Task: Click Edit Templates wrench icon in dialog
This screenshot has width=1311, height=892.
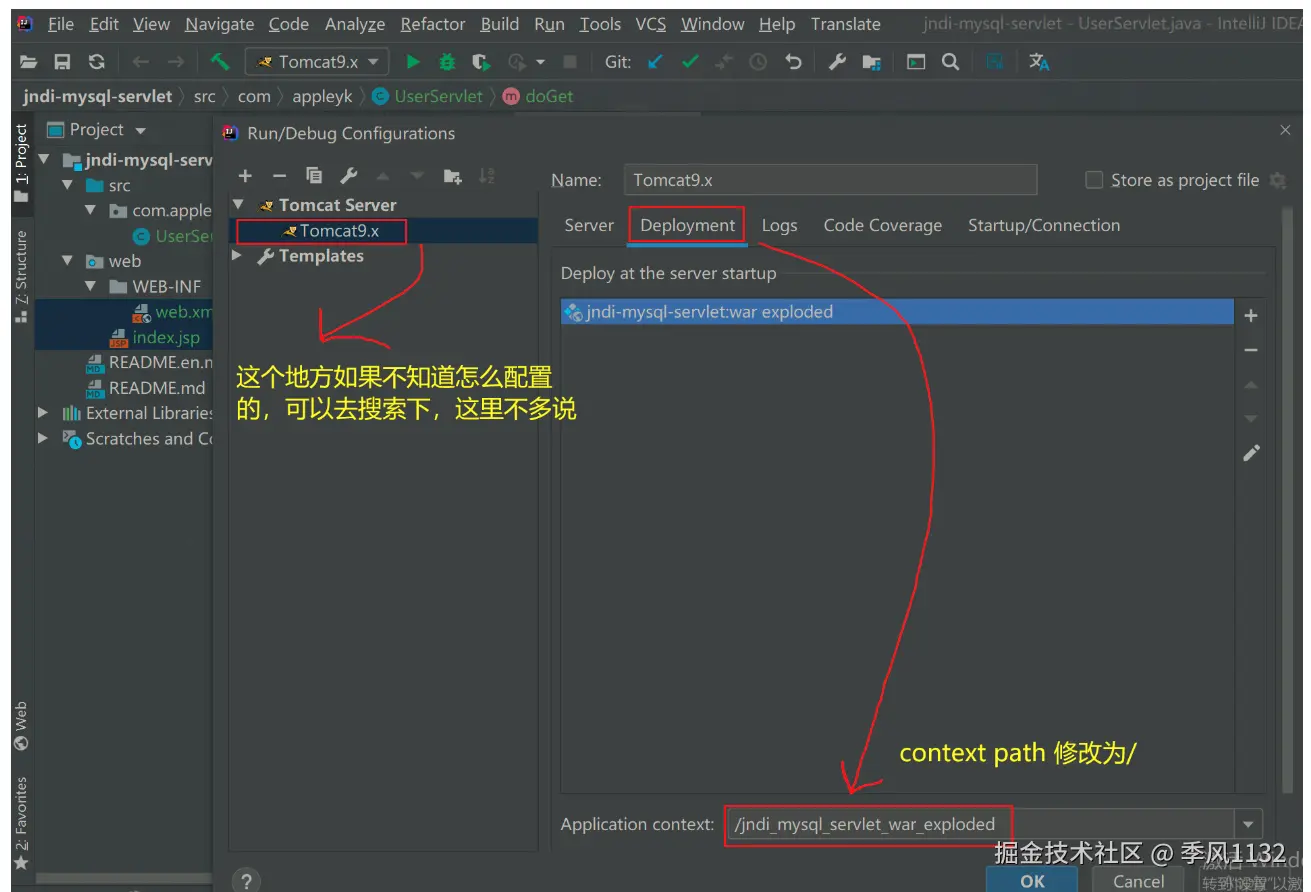Action: click(348, 176)
